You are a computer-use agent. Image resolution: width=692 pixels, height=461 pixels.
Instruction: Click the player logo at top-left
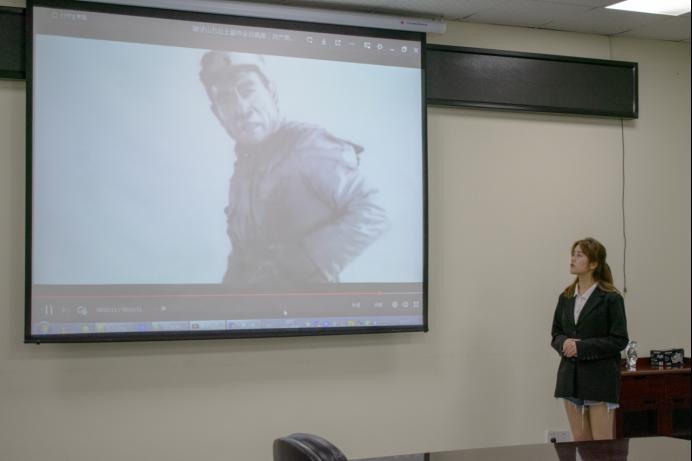click(56, 17)
